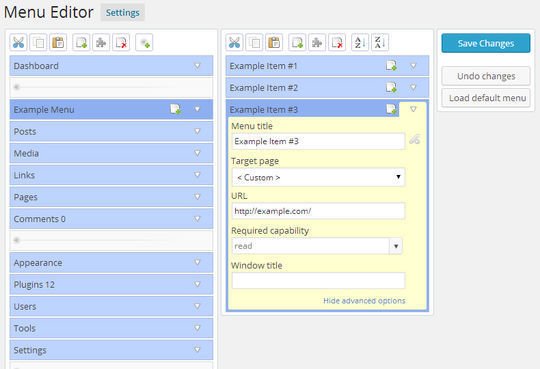Click the page icon on Example Item #3
Image resolution: width=540 pixels, height=369 pixels.
pyautogui.click(x=391, y=109)
